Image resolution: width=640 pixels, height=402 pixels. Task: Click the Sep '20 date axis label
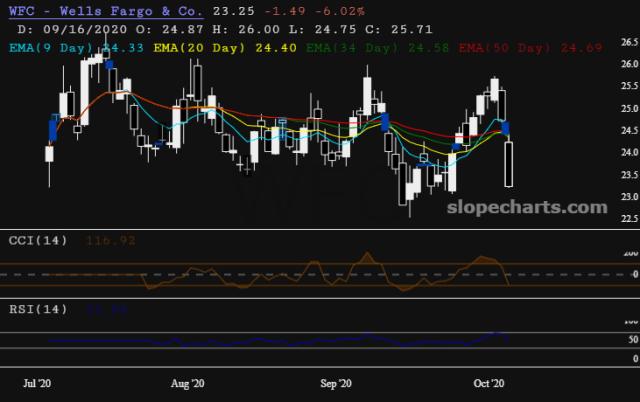(x=336, y=383)
